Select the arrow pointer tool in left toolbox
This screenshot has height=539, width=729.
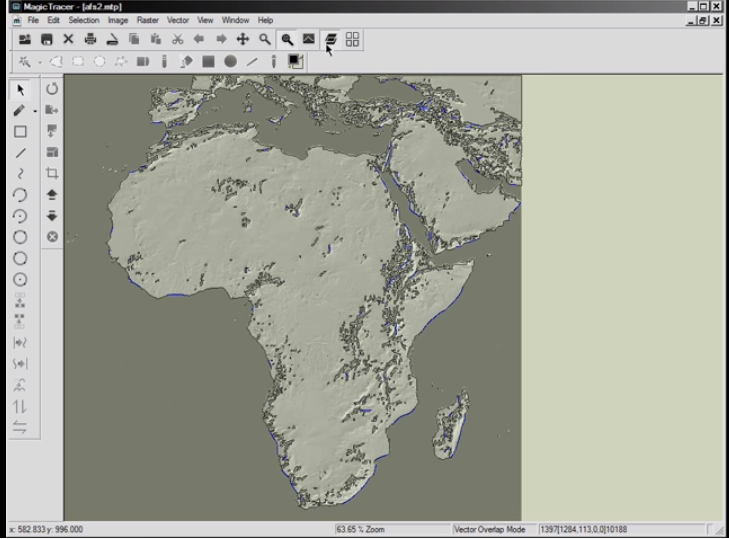tap(20, 90)
